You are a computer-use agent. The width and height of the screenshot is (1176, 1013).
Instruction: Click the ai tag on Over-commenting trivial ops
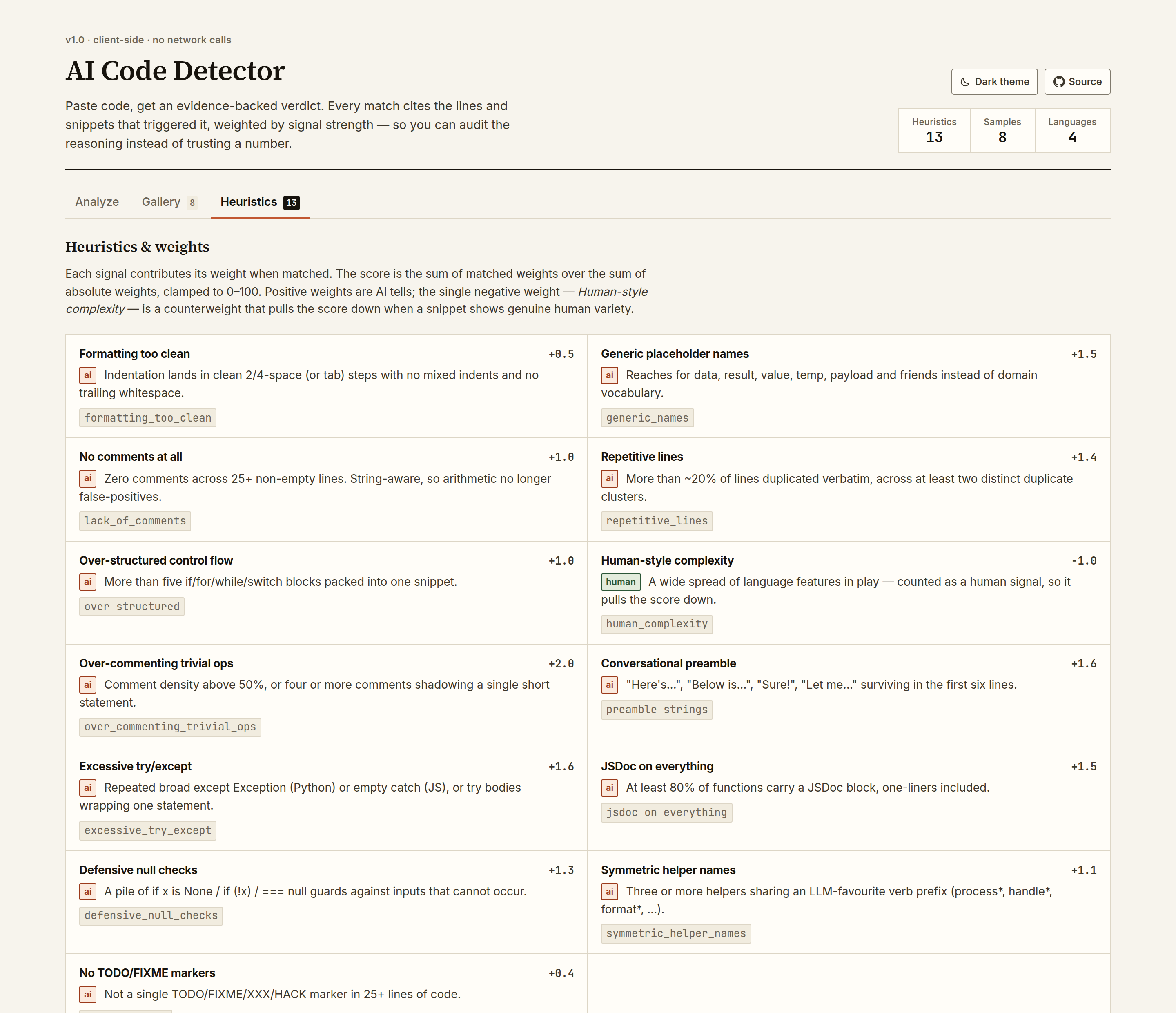[87, 685]
